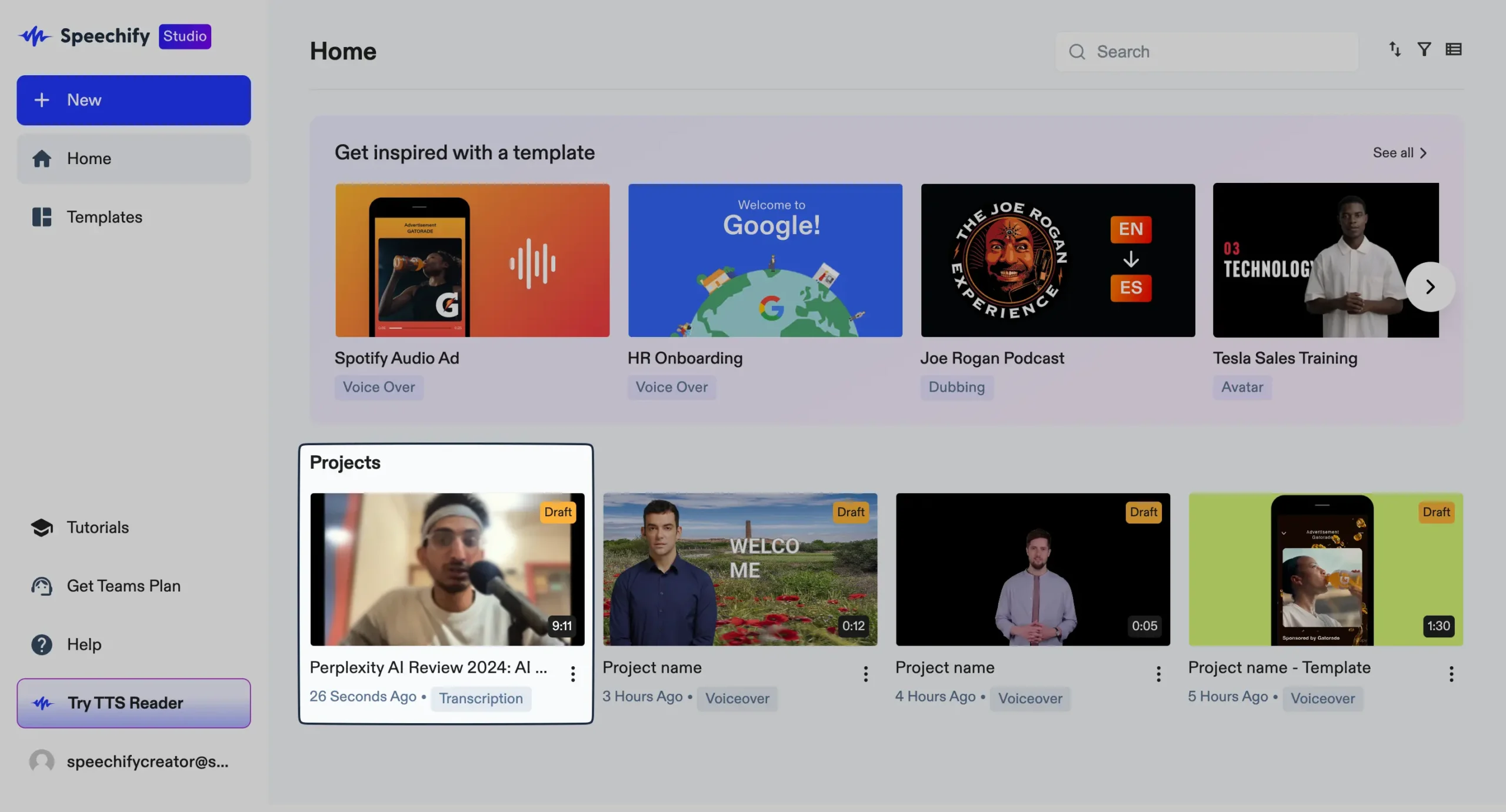Open options menu for Perplexity AI Review project

[573, 674]
